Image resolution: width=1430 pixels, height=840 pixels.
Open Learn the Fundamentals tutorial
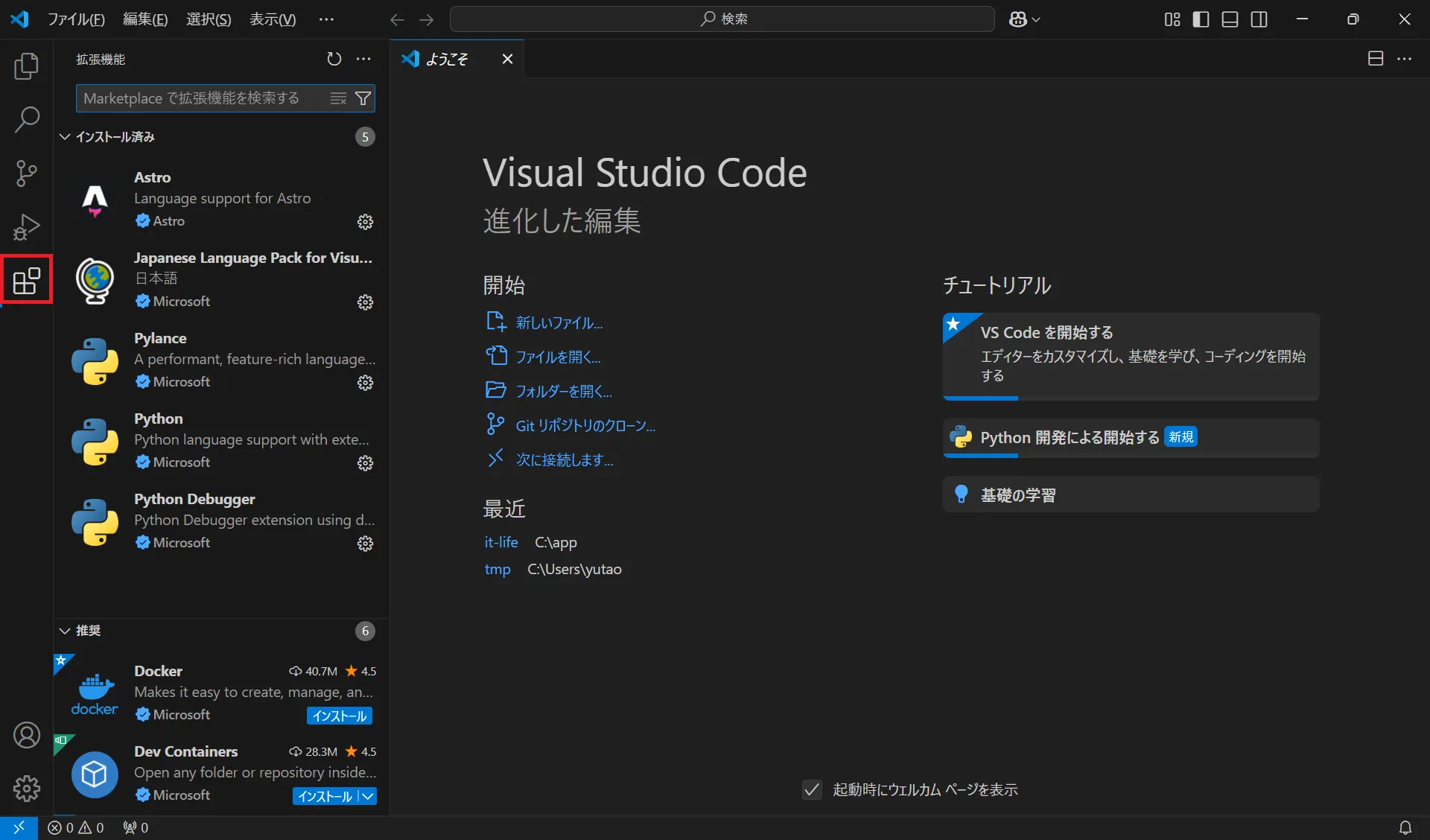click(1131, 494)
